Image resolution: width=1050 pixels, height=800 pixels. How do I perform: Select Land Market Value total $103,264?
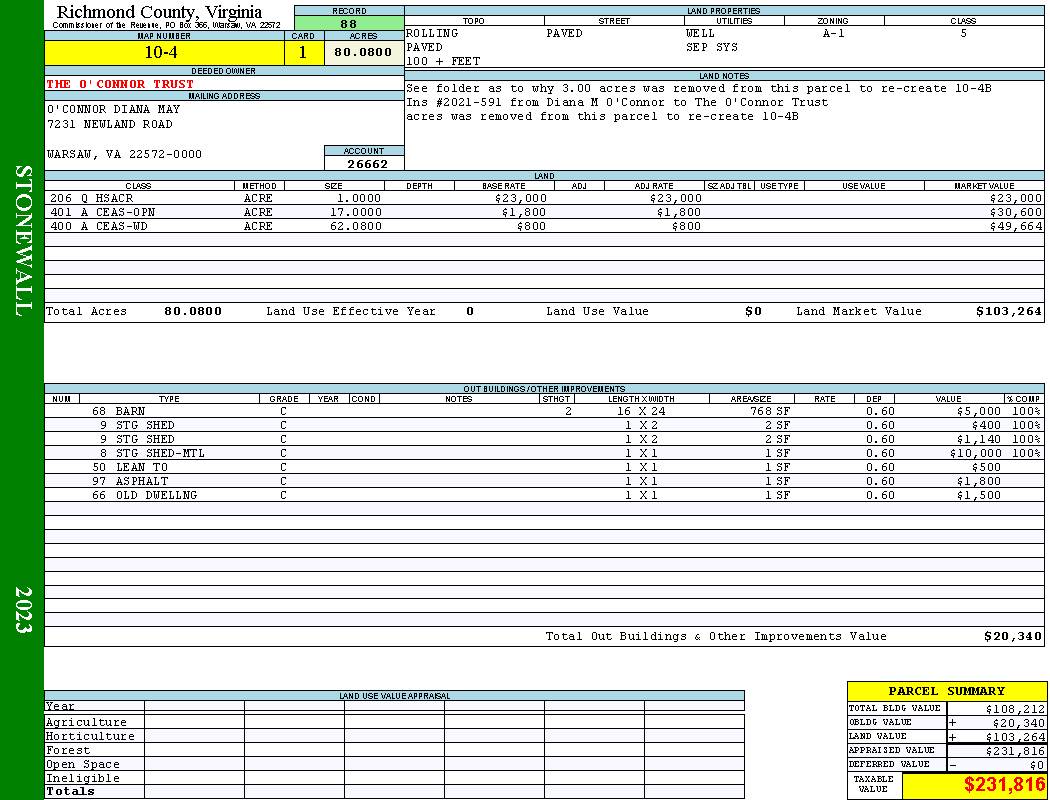(1008, 311)
